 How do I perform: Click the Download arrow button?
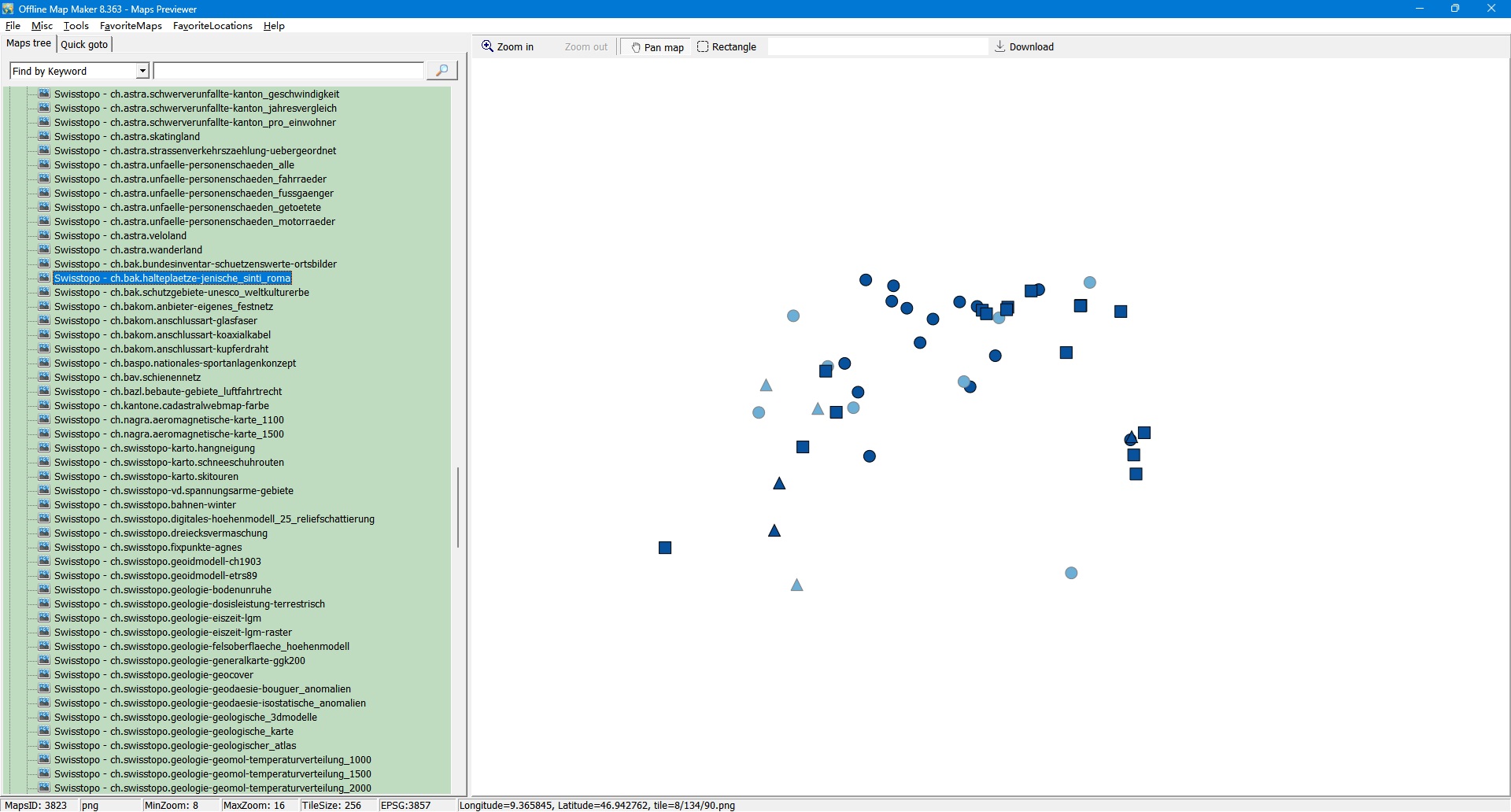[x=1024, y=47]
